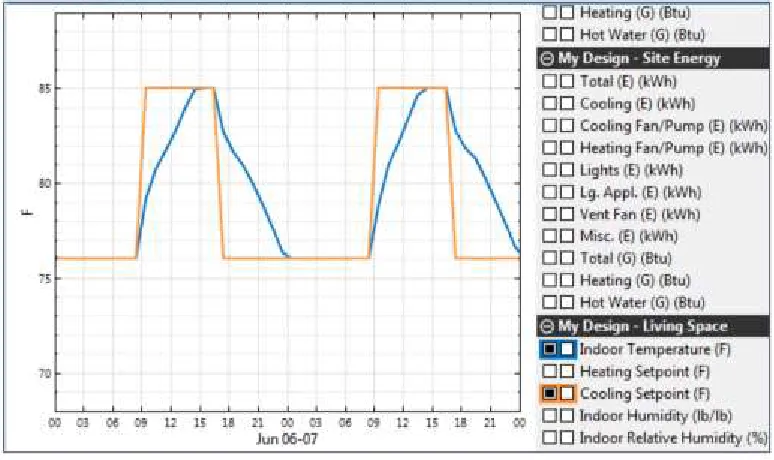The width and height of the screenshot is (774, 460).
Task: Tick first checkbox for Indoor Relative Humidity (%)
Action: (549, 437)
